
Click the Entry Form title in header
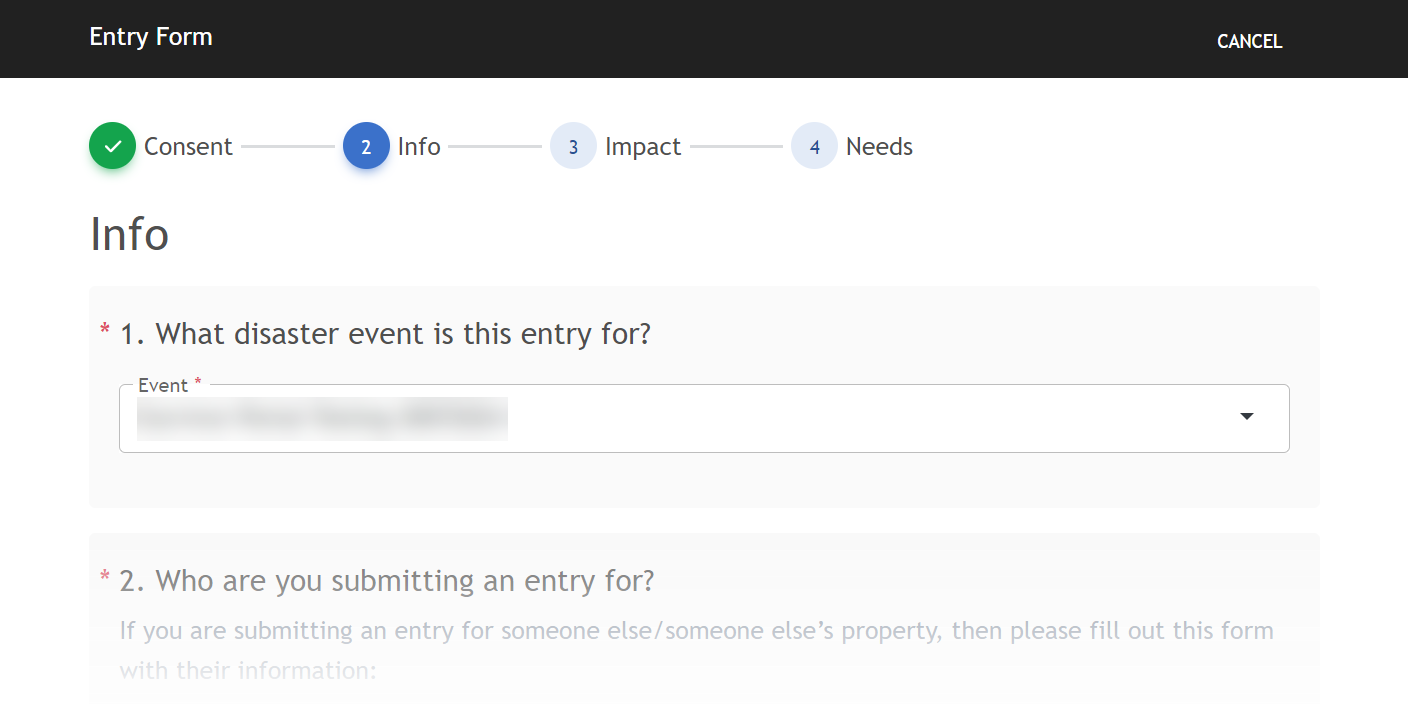(x=151, y=38)
